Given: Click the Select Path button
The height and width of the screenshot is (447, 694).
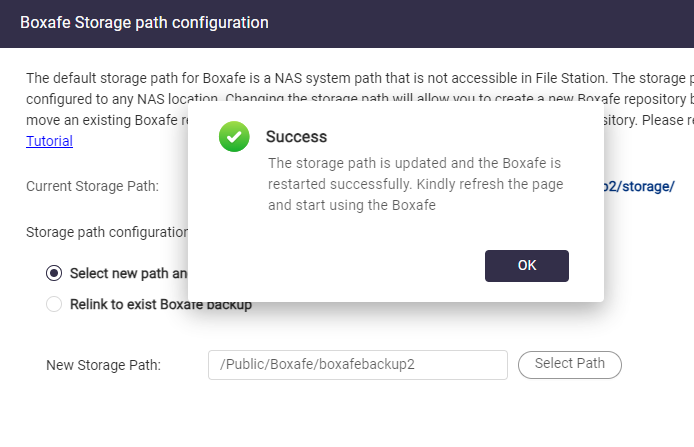Looking at the screenshot, I should tap(569, 364).
